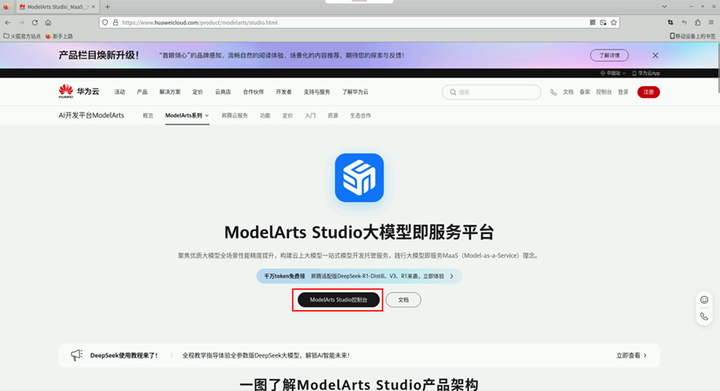Click the 文档 pill button beside 控制台
720x391 pixels.
pos(403,300)
